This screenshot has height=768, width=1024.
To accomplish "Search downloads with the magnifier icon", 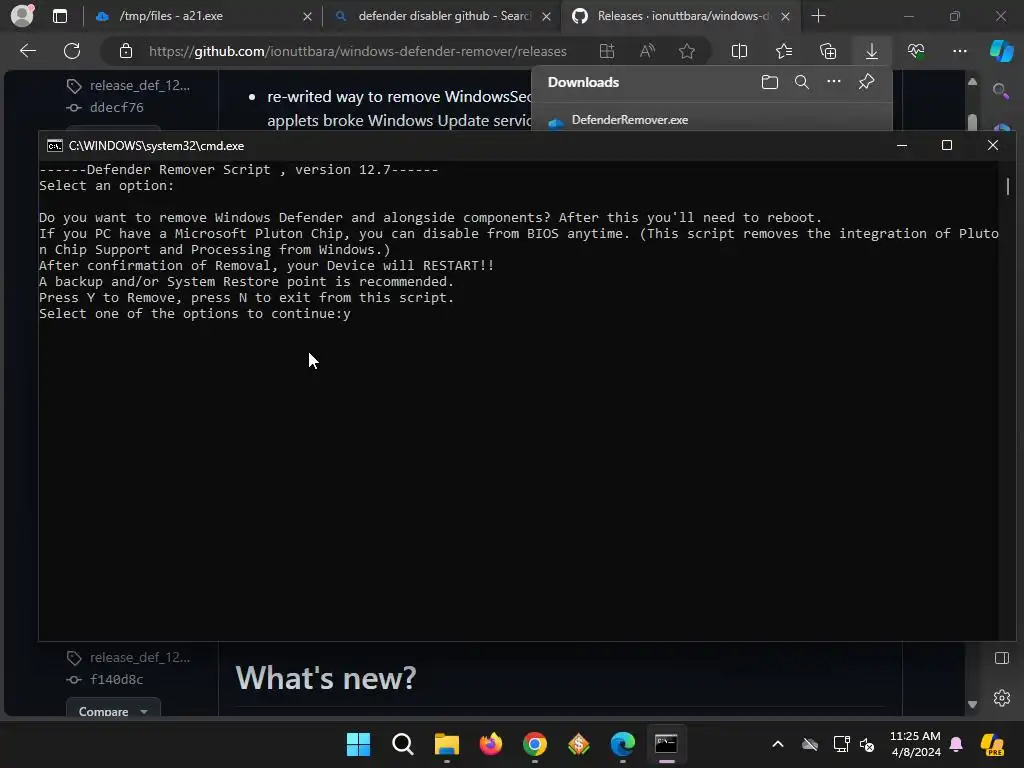I will pos(802,82).
